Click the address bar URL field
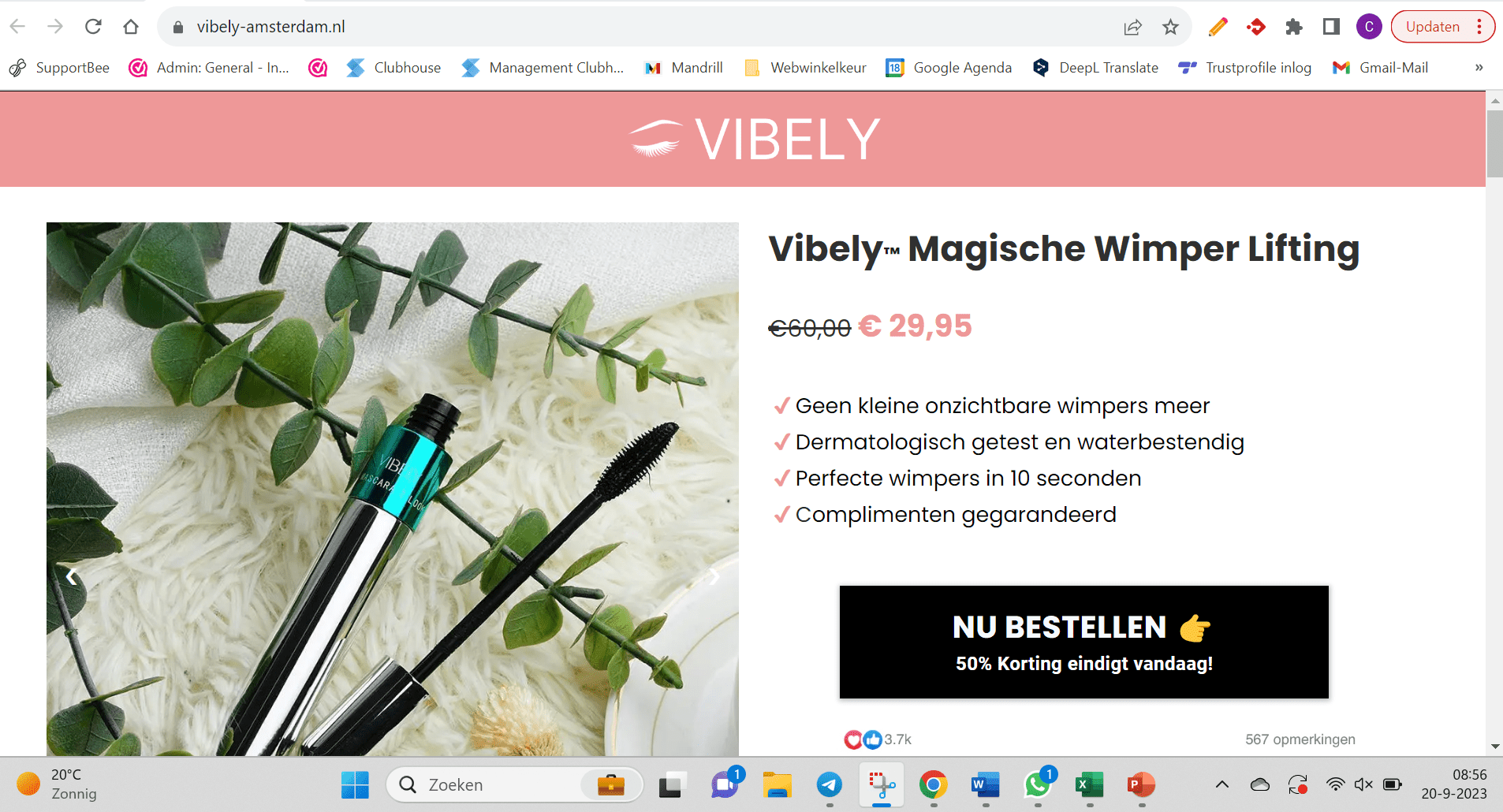This screenshot has width=1503, height=812. tap(647, 27)
